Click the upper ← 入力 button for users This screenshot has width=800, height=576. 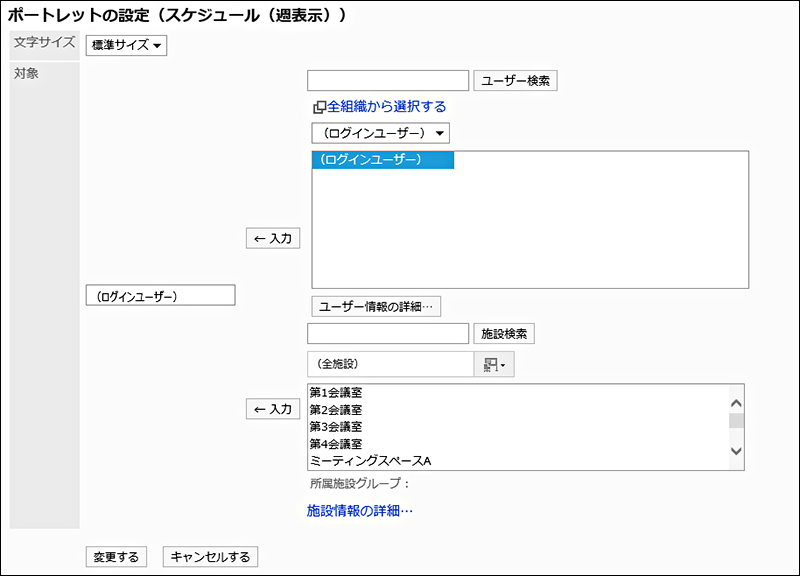(273, 238)
